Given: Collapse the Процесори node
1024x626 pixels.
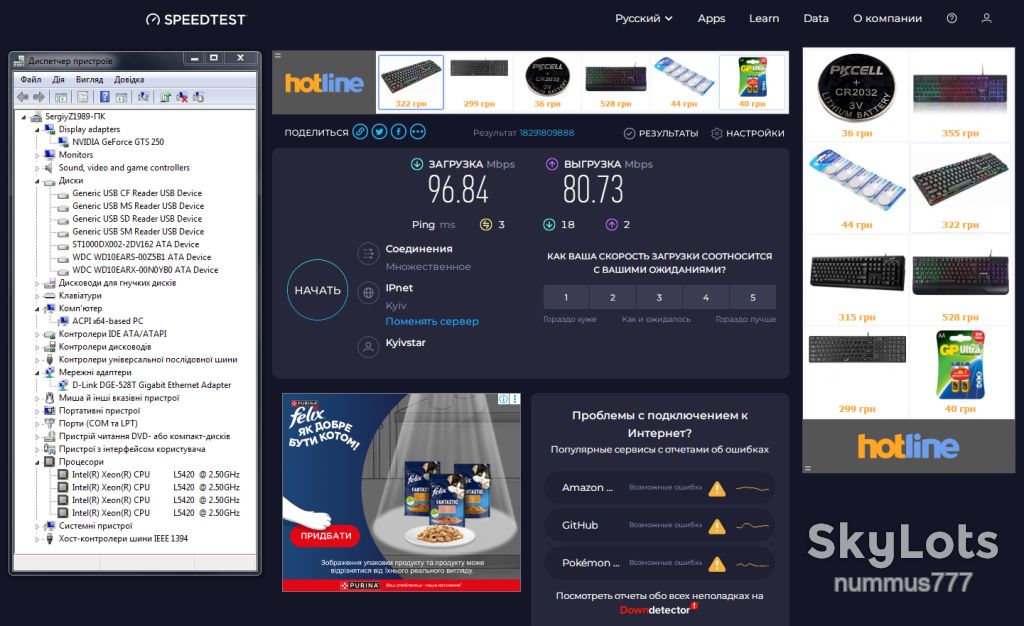Looking at the screenshot, I should click(37, 462).
